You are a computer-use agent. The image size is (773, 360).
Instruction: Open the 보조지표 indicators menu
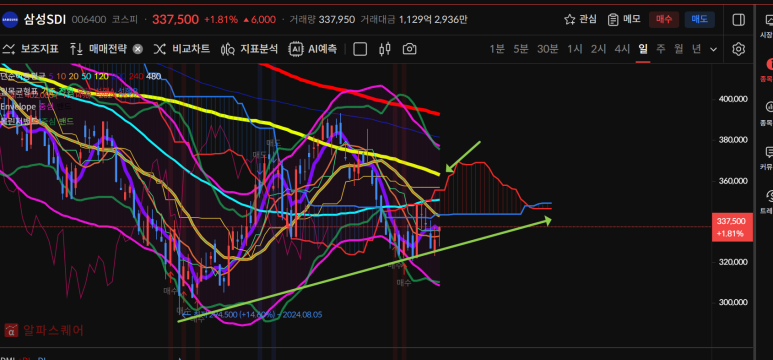[x=31, y=49]
